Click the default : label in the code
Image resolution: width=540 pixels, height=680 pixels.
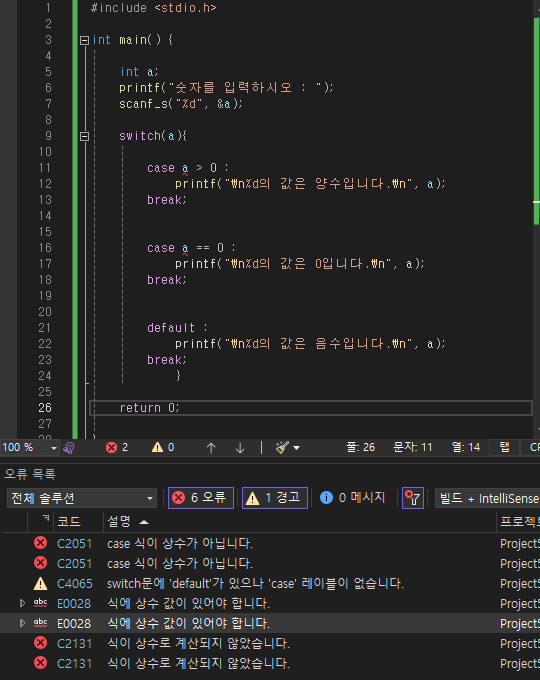tap(177, 328)
